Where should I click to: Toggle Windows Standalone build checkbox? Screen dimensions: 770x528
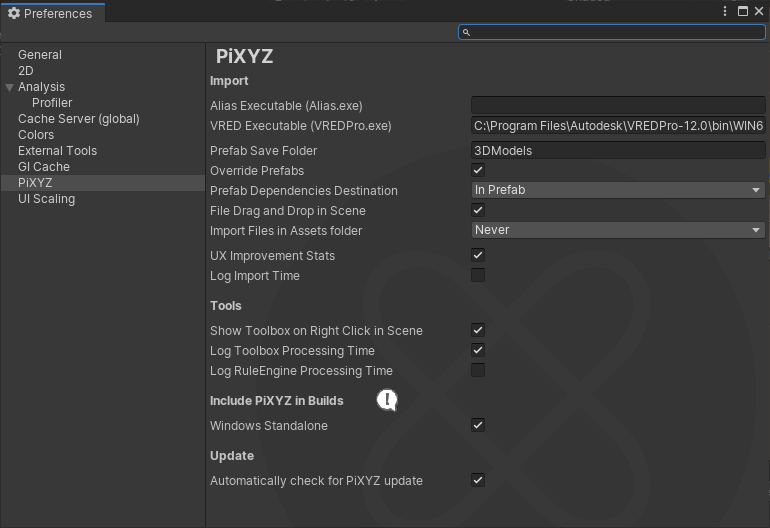478,425
